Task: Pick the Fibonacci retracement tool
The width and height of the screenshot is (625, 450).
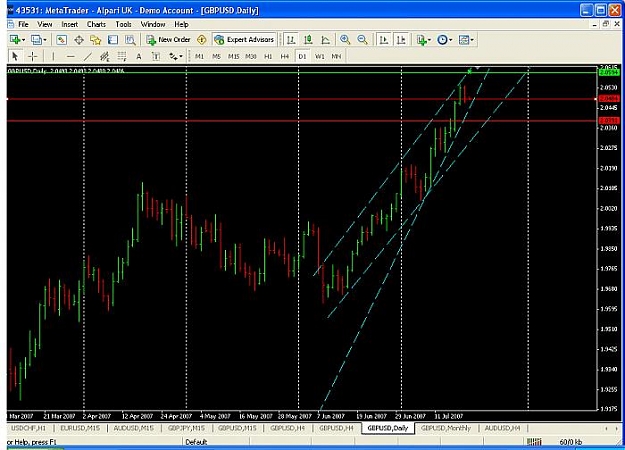Action: [122, 56]
